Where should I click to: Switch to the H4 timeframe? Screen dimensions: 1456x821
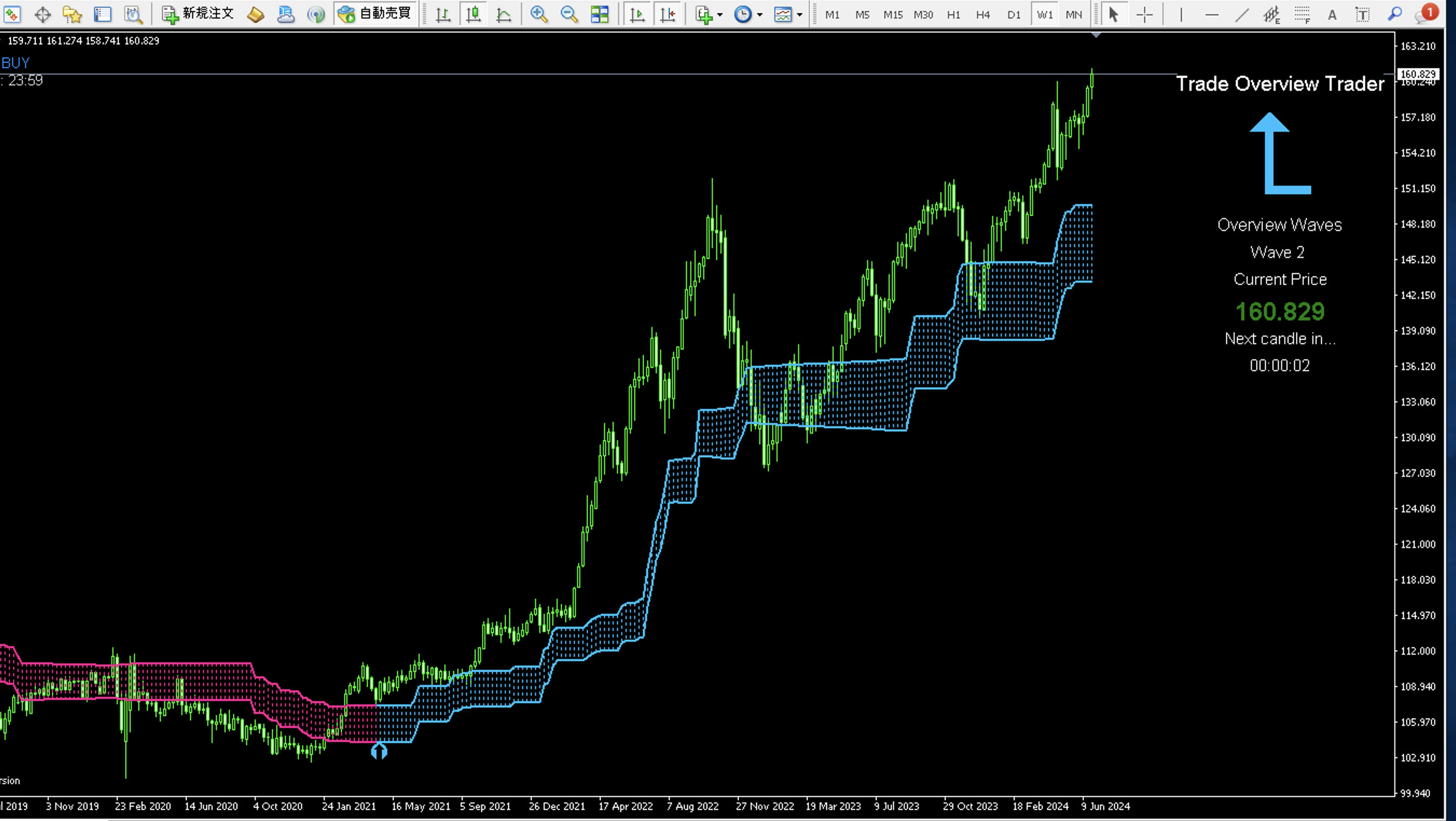(x=983, y=15)
